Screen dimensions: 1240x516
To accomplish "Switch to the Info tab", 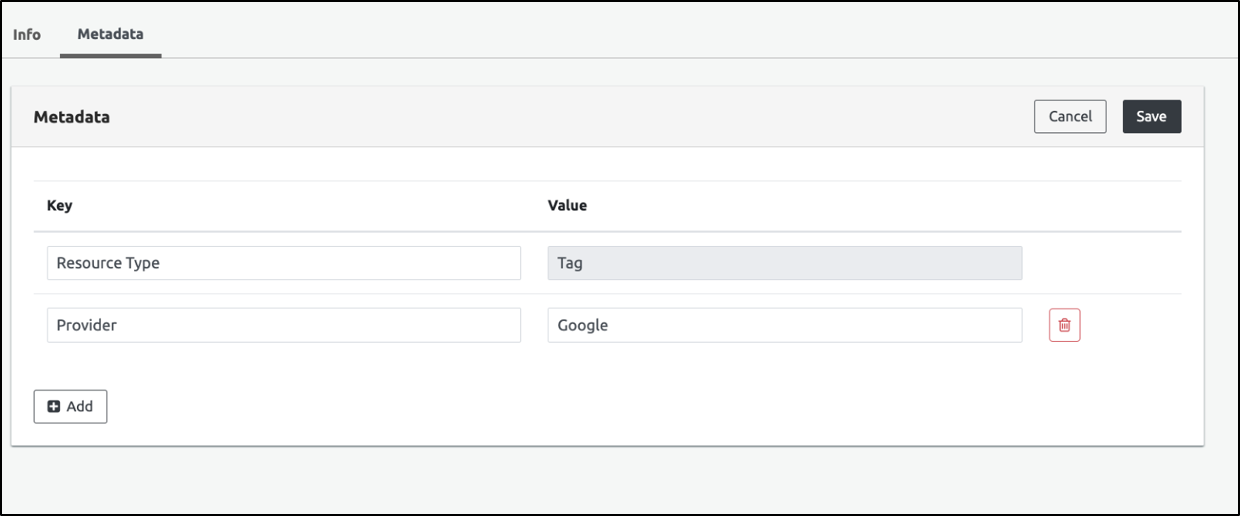I will [27, 34].
